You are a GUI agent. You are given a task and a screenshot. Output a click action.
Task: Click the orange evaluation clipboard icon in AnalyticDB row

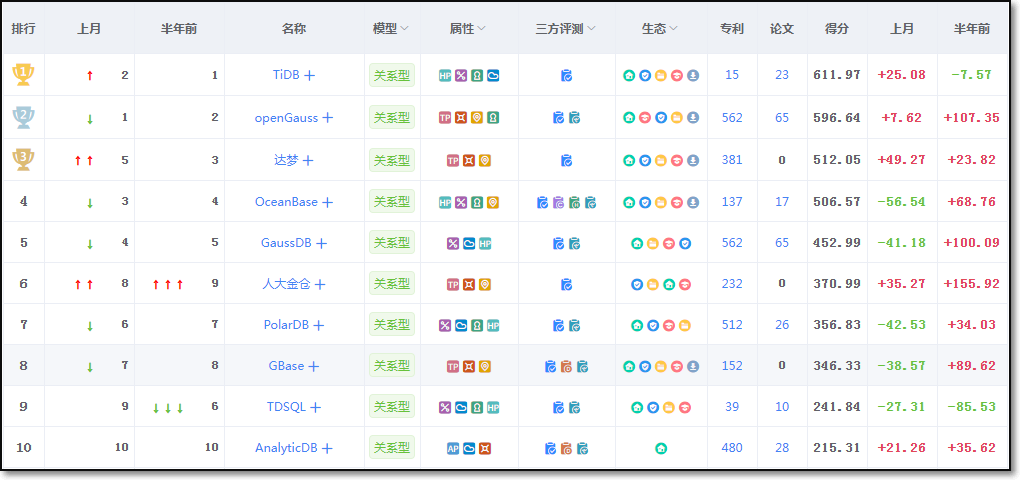(x=567, y=448)
